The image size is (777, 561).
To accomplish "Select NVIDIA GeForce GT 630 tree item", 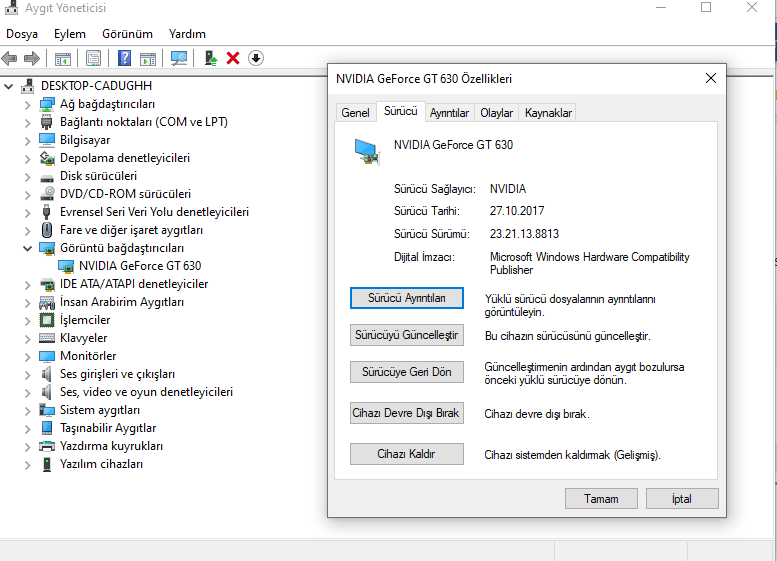I will pyautogui.click(x=140, y=266).
